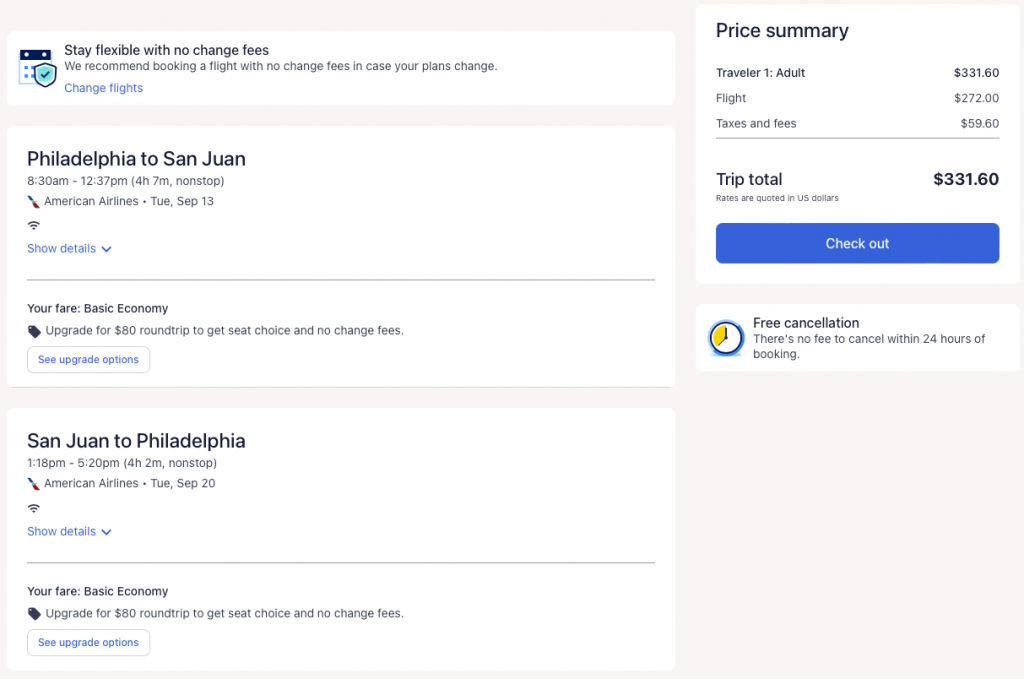This screenshot has height=679, width=1024.
Task: See upgrade options for the Sep 13 flight
Action: pyautogui.click(x=88, y=360)
